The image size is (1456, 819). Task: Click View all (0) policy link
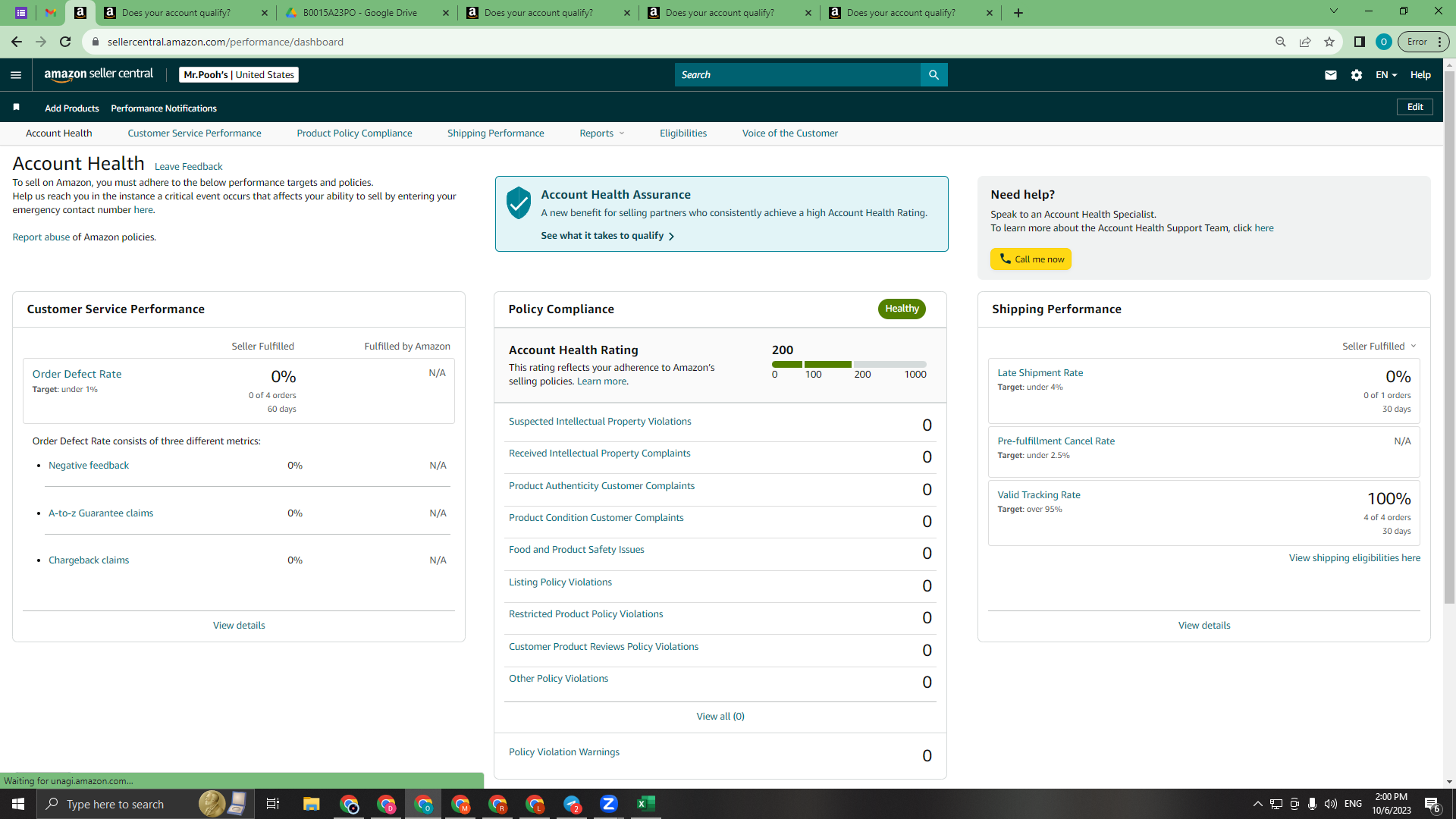720,717
